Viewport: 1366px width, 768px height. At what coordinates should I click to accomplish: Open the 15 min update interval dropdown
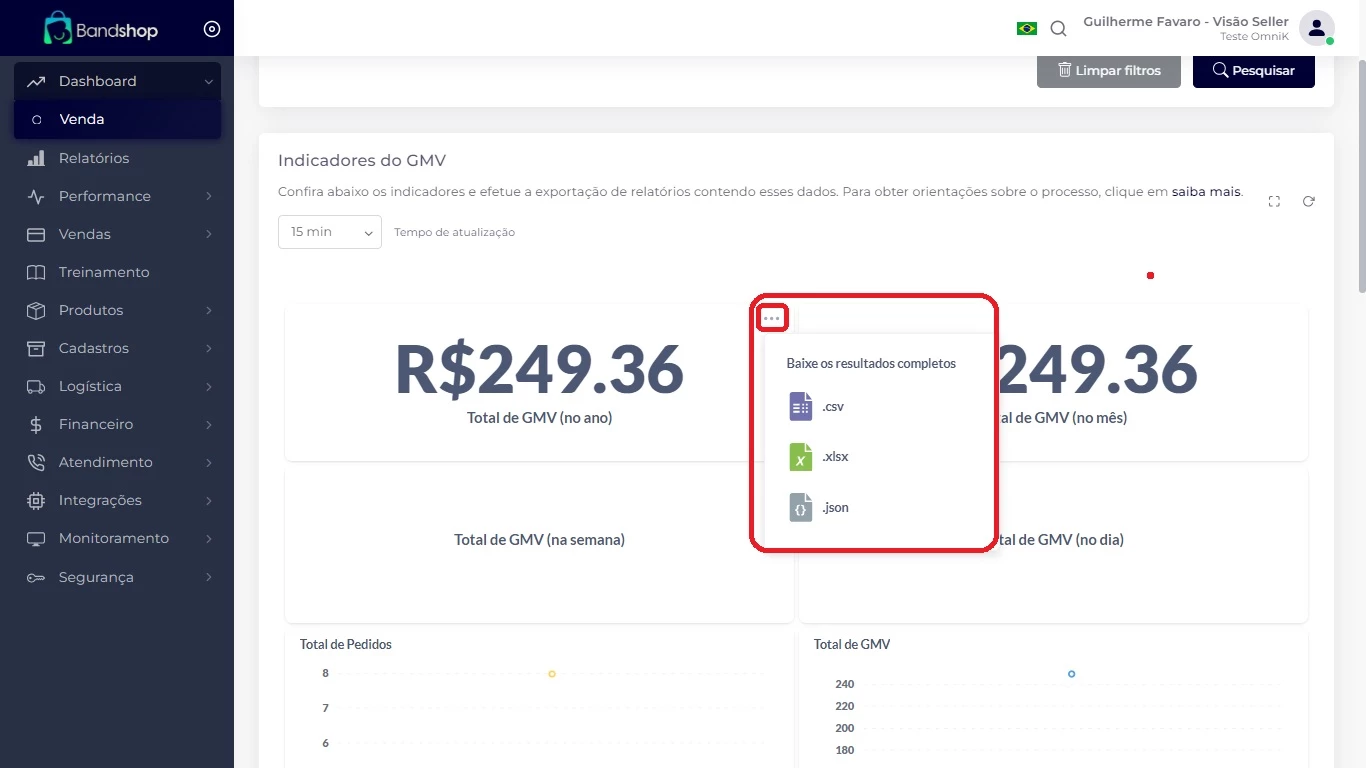point(329,232)
